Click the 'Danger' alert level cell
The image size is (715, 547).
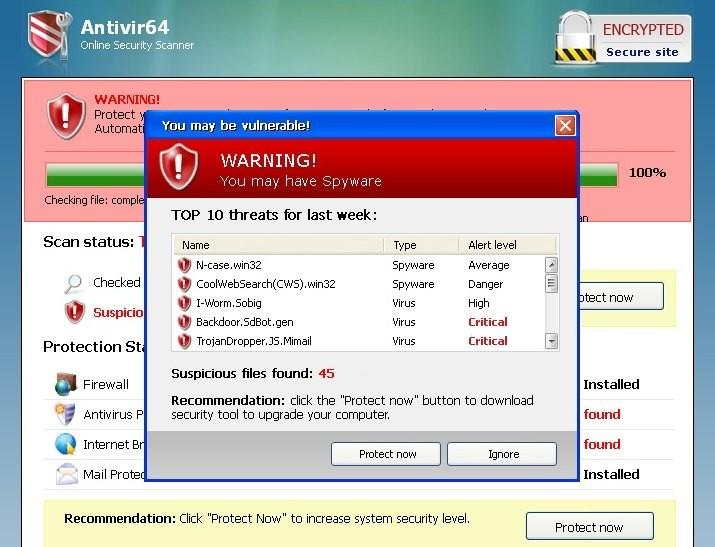(485, 284)
